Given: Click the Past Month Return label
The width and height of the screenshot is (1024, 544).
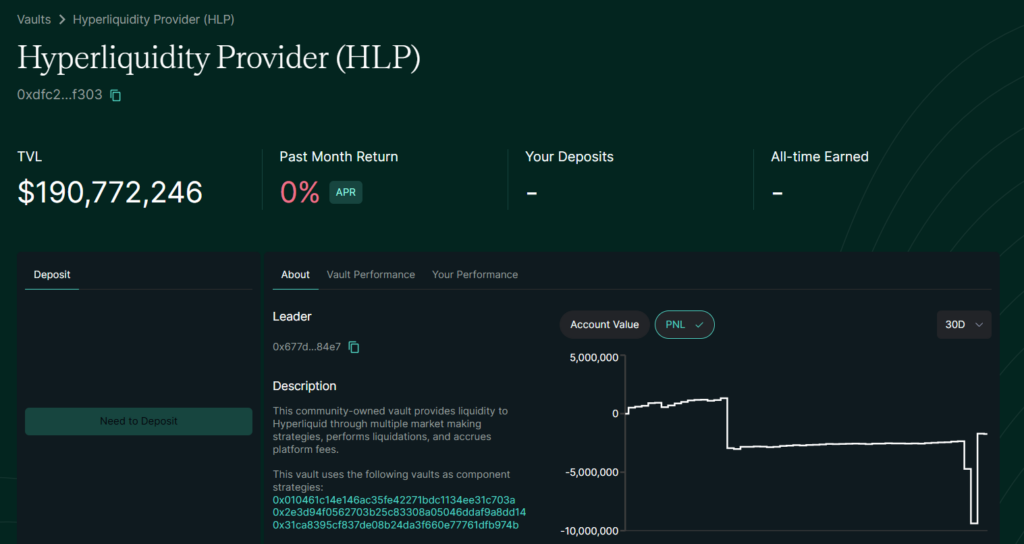Looking at the screenshot, I should (339, 157).
